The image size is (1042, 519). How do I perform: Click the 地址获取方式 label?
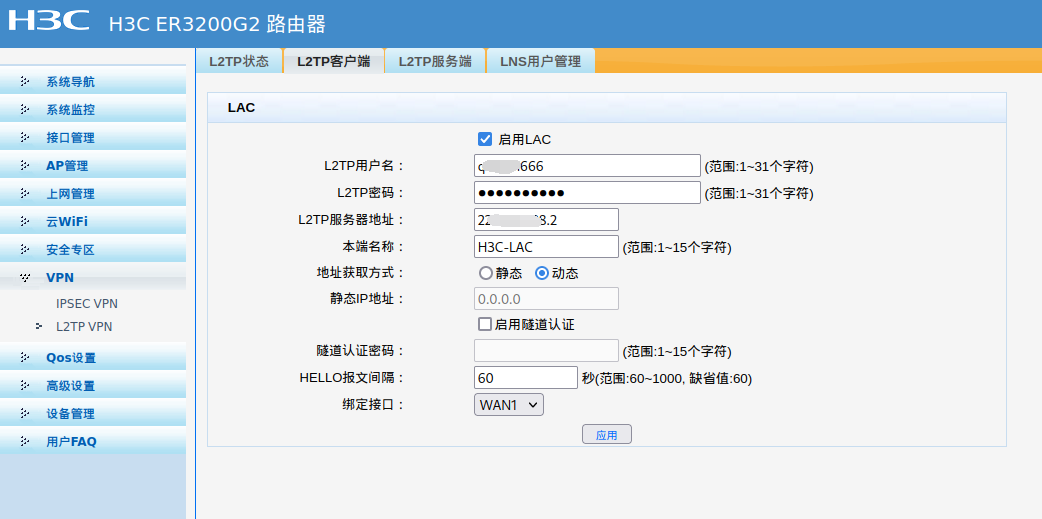coord(360,272)
